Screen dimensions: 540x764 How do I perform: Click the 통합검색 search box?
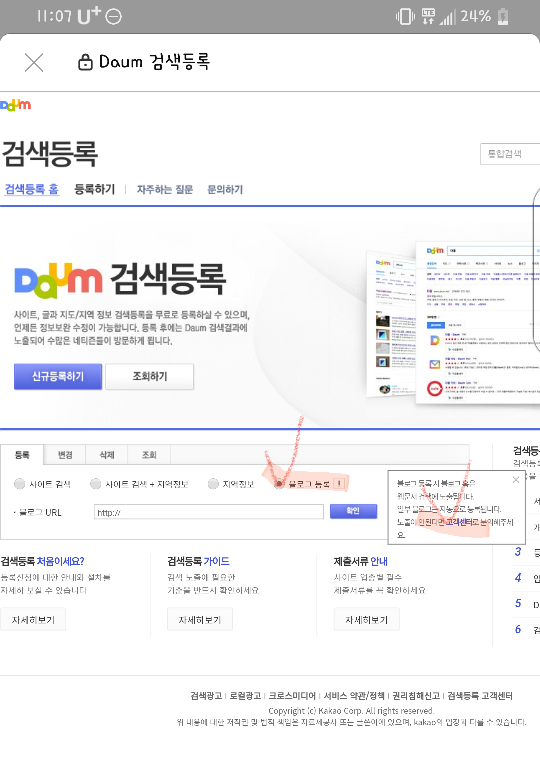[x=510, y=154]
